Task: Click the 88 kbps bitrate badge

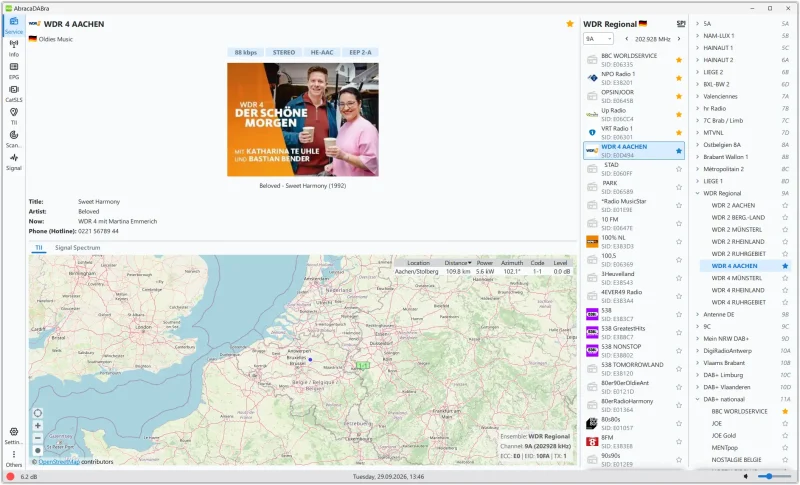Action: click(x=245, y=52)
